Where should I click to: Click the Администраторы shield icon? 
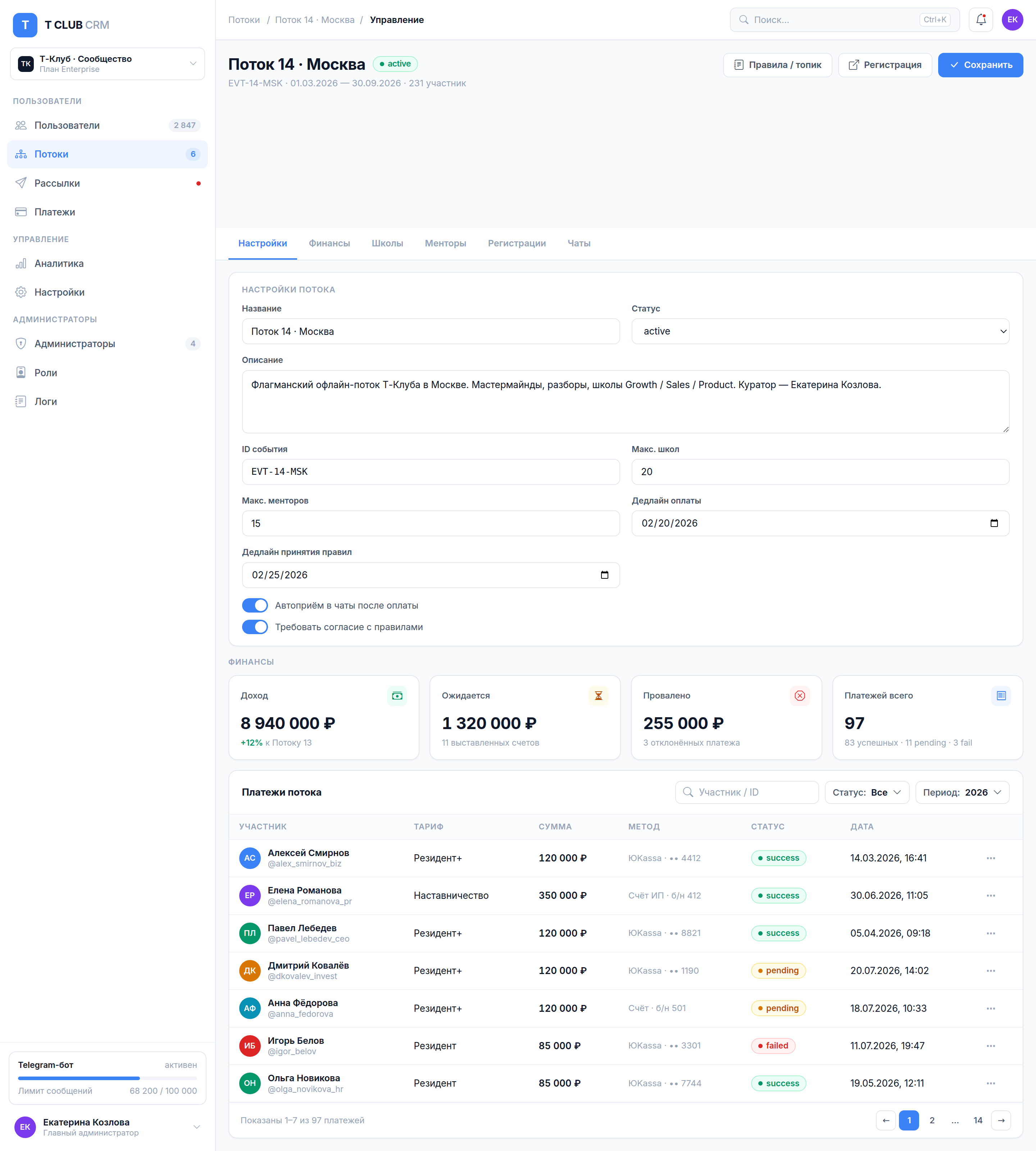click(x=21, y=344)
